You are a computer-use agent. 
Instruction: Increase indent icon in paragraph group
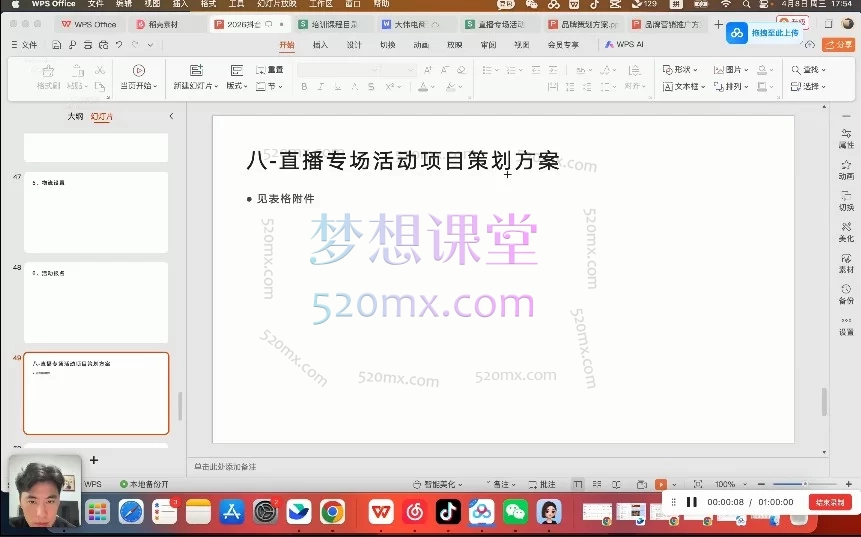553,70
